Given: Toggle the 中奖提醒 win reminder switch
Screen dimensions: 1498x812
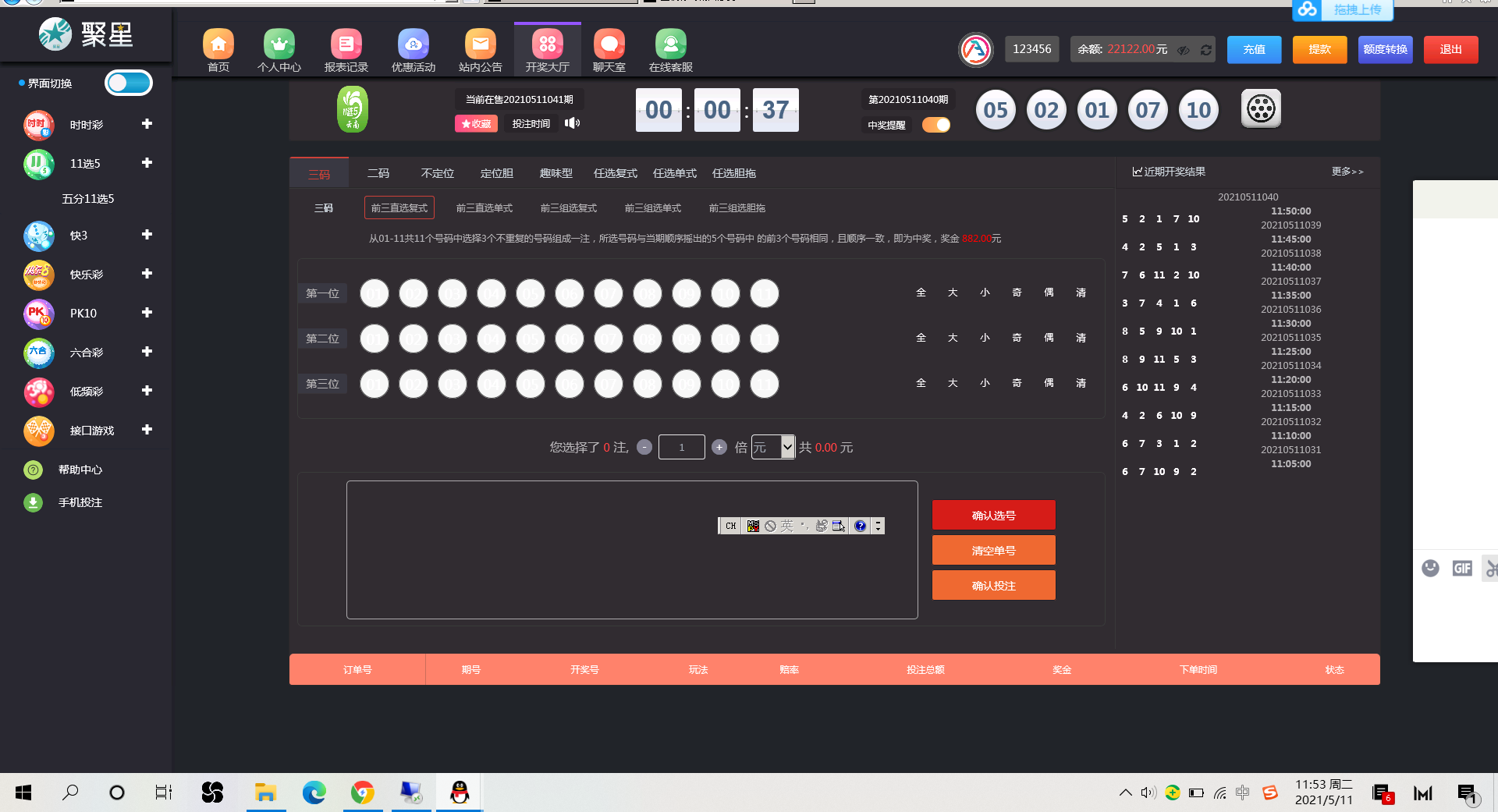Looking at the screenshot, I should (x=935, y=125).
